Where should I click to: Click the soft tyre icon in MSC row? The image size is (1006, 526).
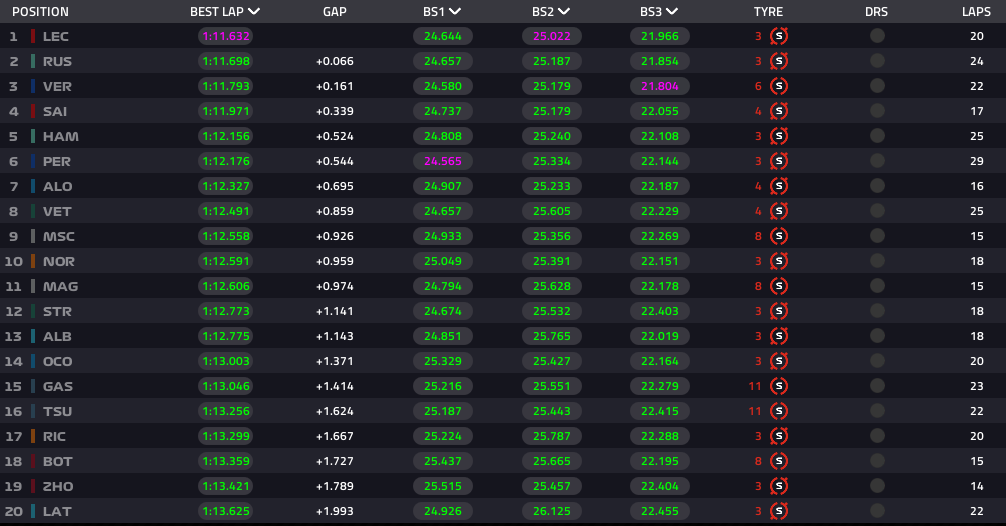tap(779, 237)
